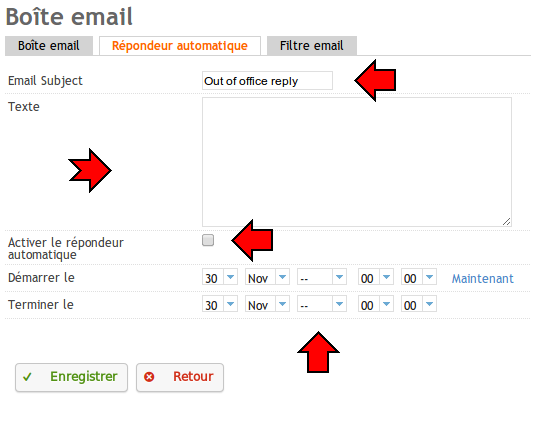Open the Démarrer le month dropdown showing Nov
This screenshot has width=533, height=446.
pos(267,277)
